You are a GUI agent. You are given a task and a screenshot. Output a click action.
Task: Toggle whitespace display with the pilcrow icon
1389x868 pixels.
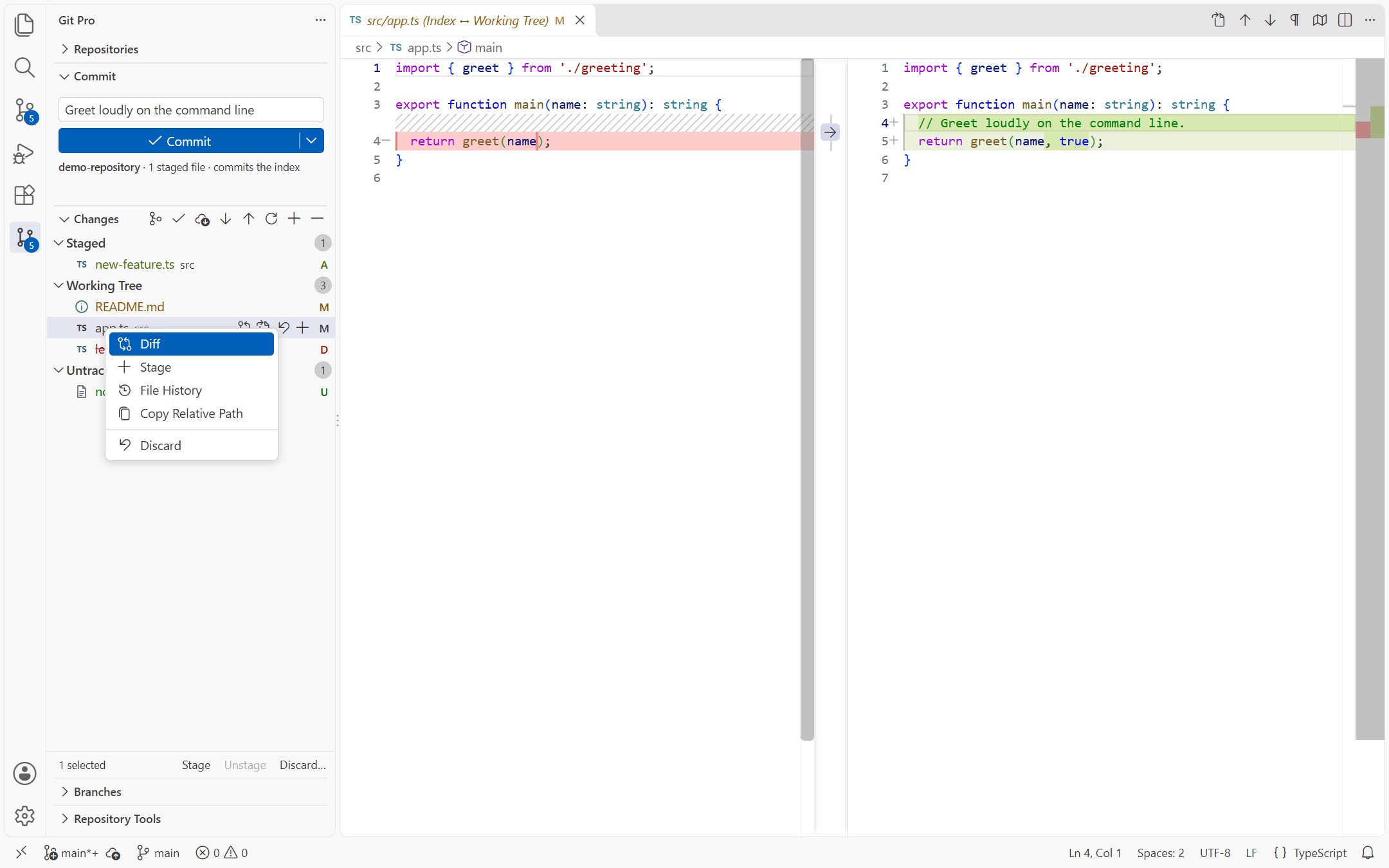(1294, 20)
